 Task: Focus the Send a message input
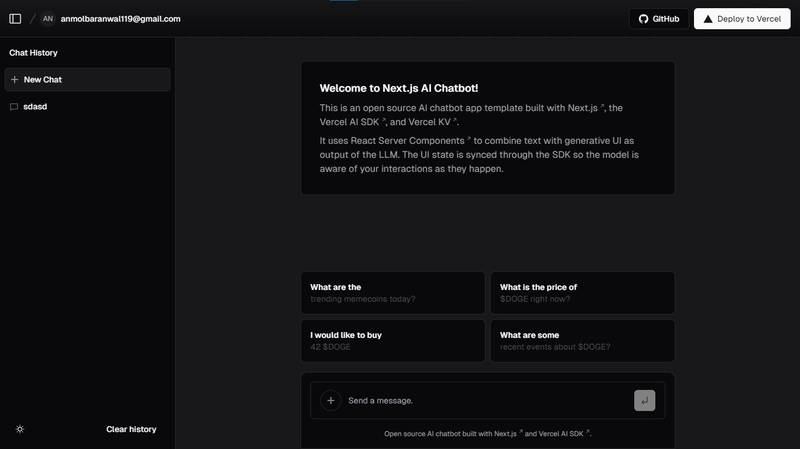point(487,401)
